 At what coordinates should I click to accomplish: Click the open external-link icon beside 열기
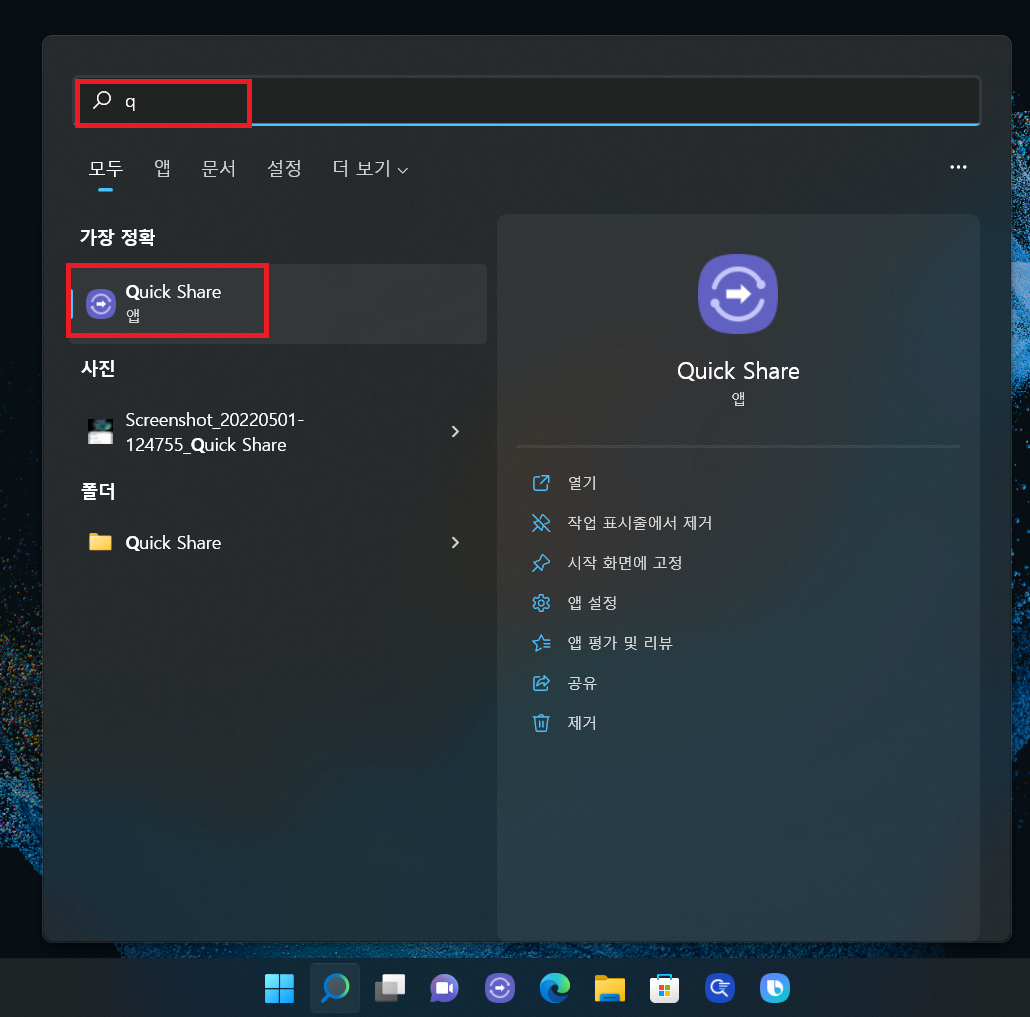[541, 483]
